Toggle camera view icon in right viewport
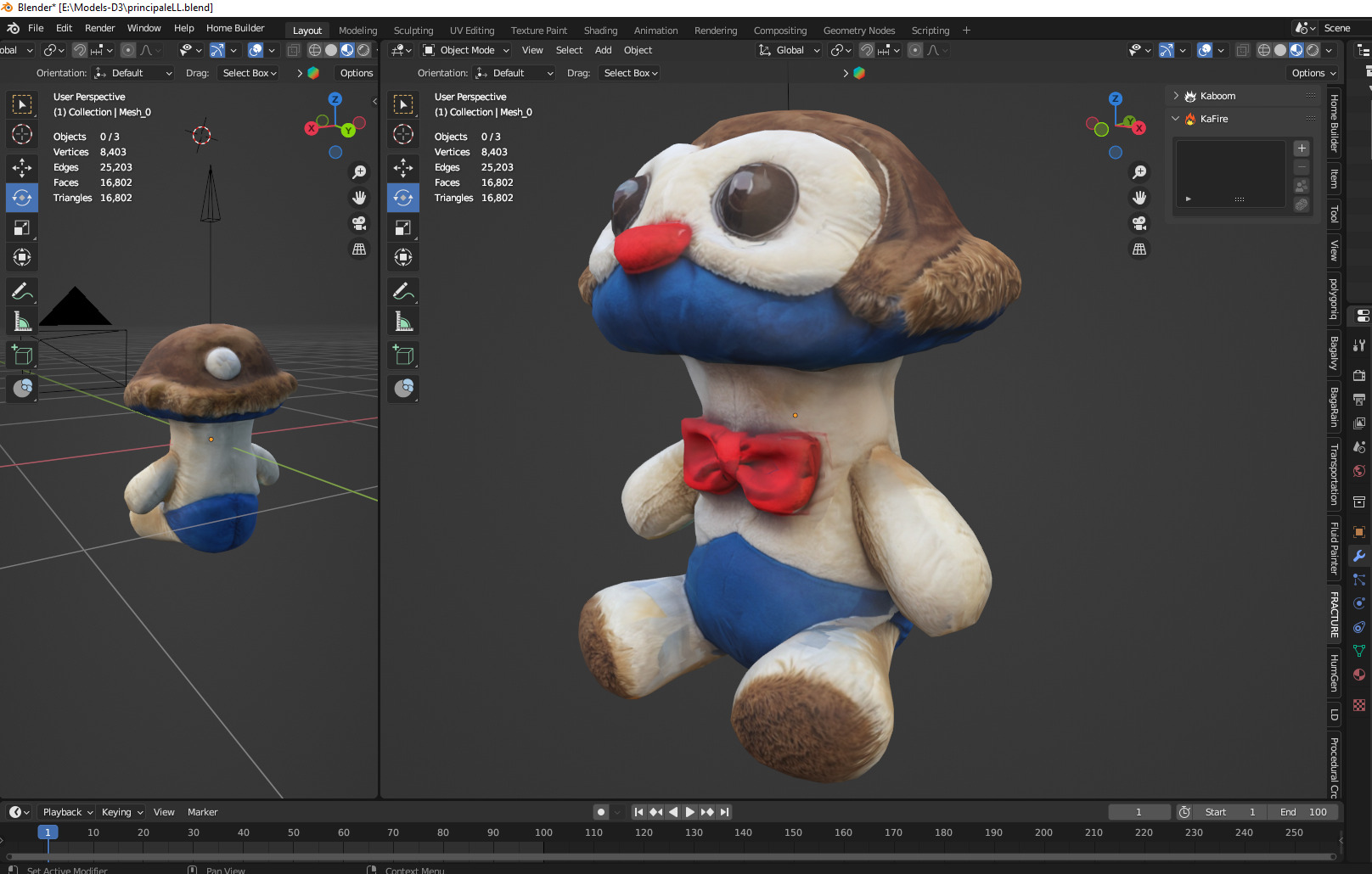 pyautogui.click(x=1139, y=223)
